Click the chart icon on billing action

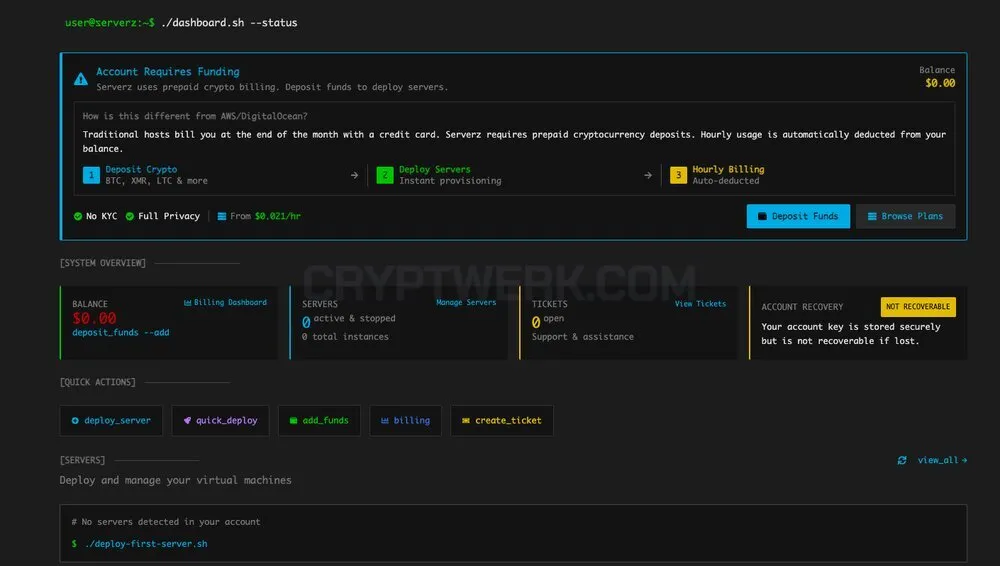click(385, 421)
